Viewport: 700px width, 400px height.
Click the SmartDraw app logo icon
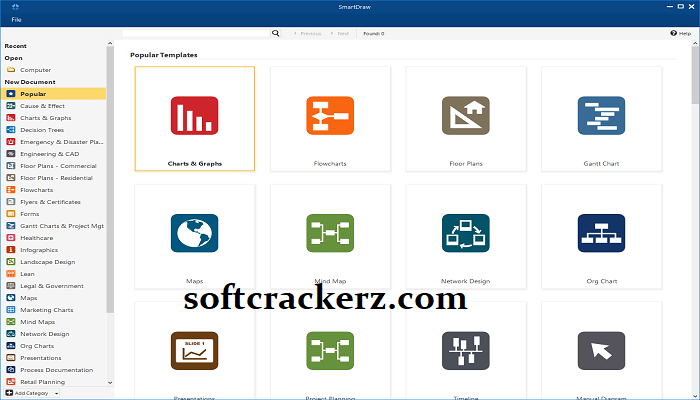[x=16, y=7]
